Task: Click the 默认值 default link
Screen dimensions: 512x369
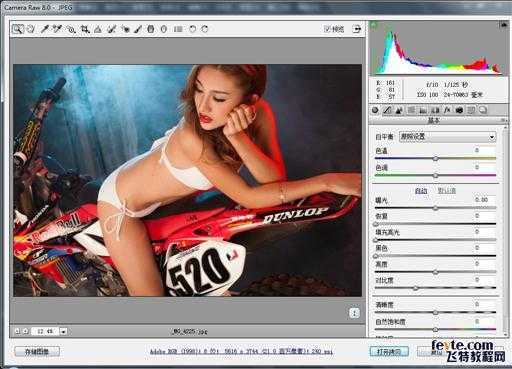Action: [447, 191]
